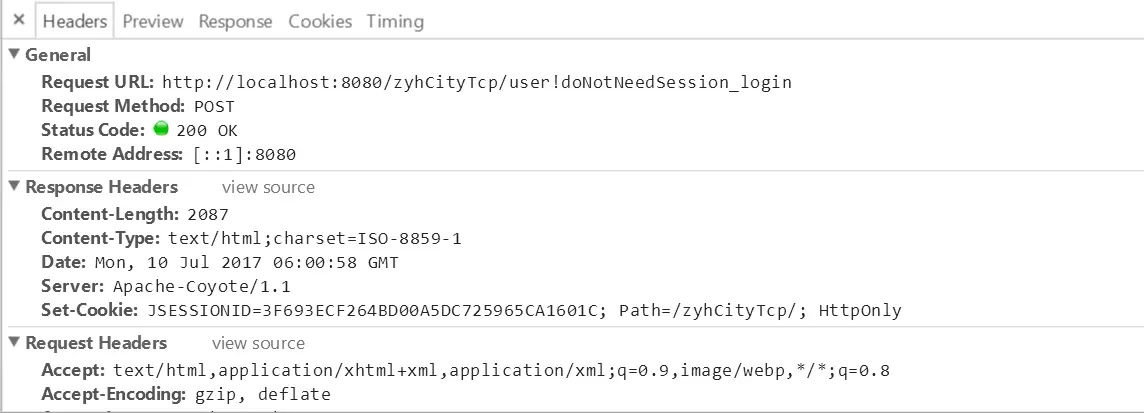
Task: Collapse the Request Headers section
Action: 14,343
